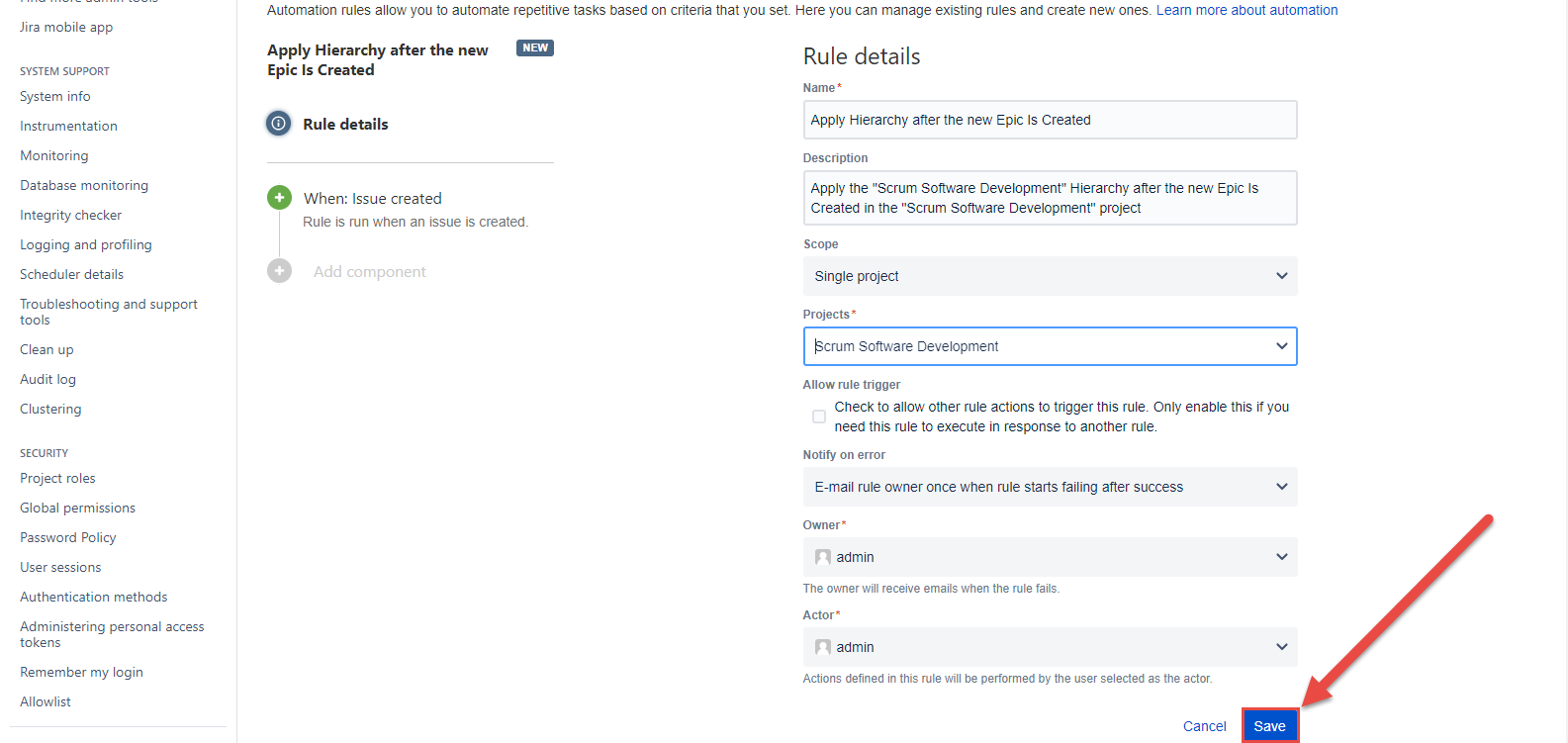This screenshot has height=743, width=1568.
Task: Save the automation rule
Action: pyautogui.click(x=1269, y=726)
